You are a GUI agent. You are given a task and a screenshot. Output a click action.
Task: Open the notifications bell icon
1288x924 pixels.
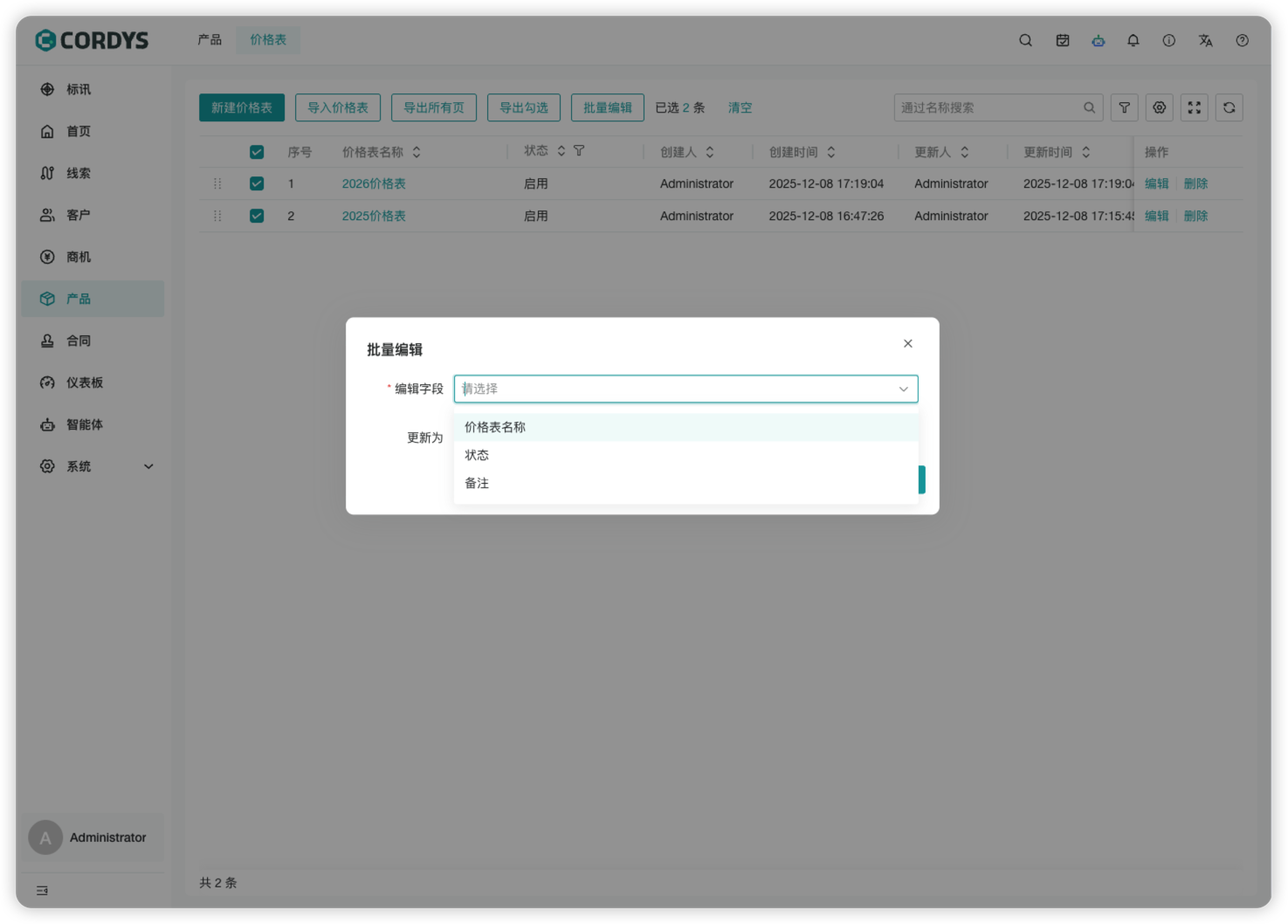coord(1133,40)
